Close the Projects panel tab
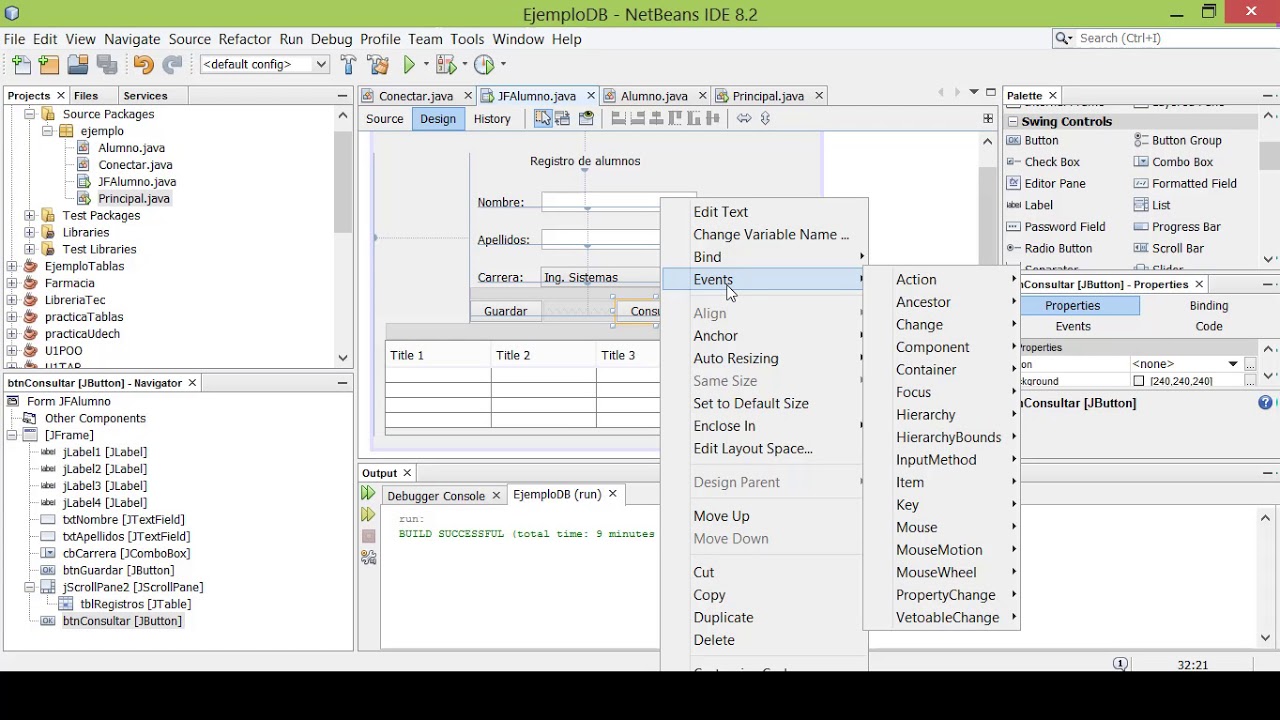The width and height of the screenshot is (1280, 720). [60, 96]
